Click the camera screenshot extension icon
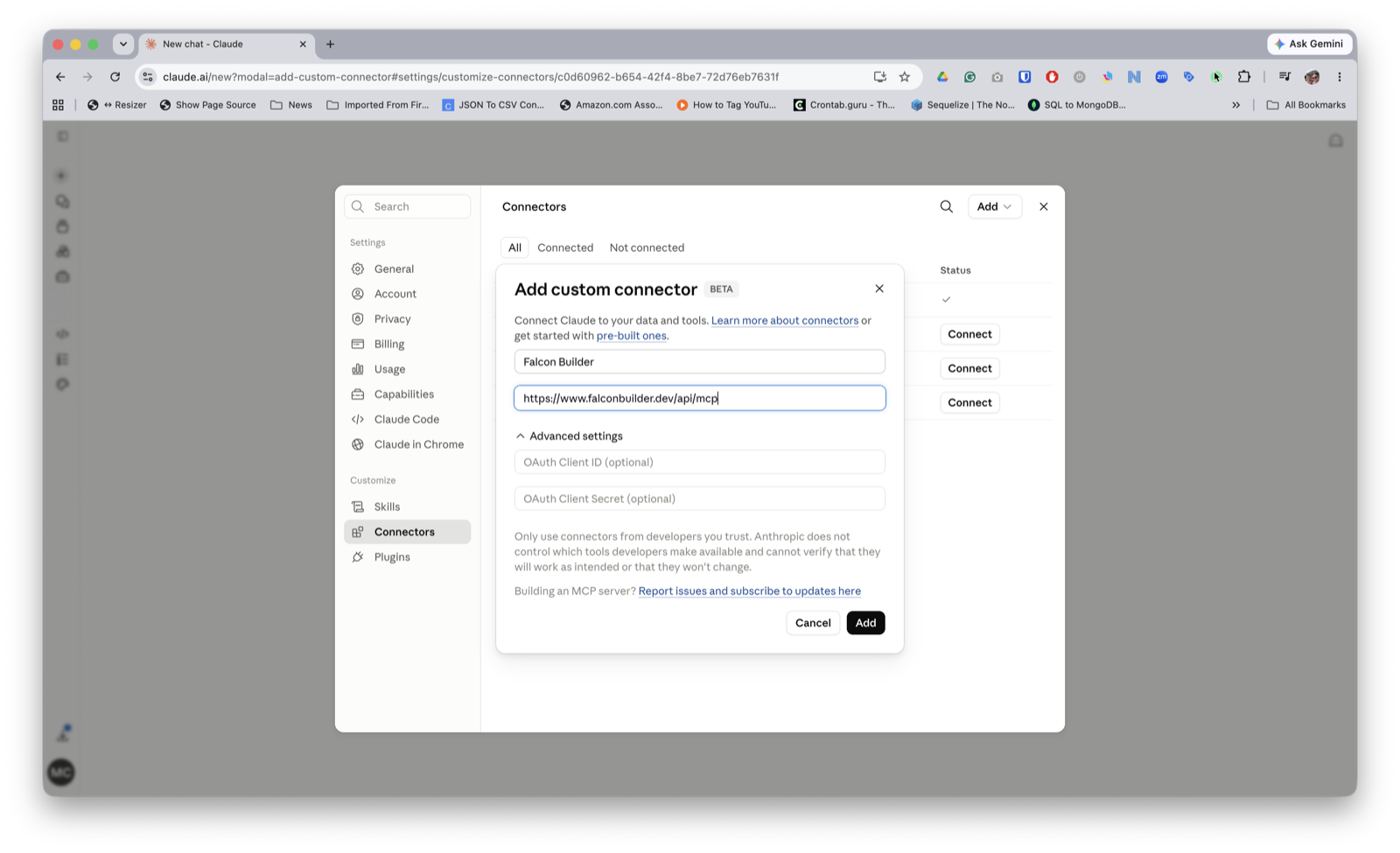The height and width of the screenshot is (853, 1400). (x=997, y=77)
